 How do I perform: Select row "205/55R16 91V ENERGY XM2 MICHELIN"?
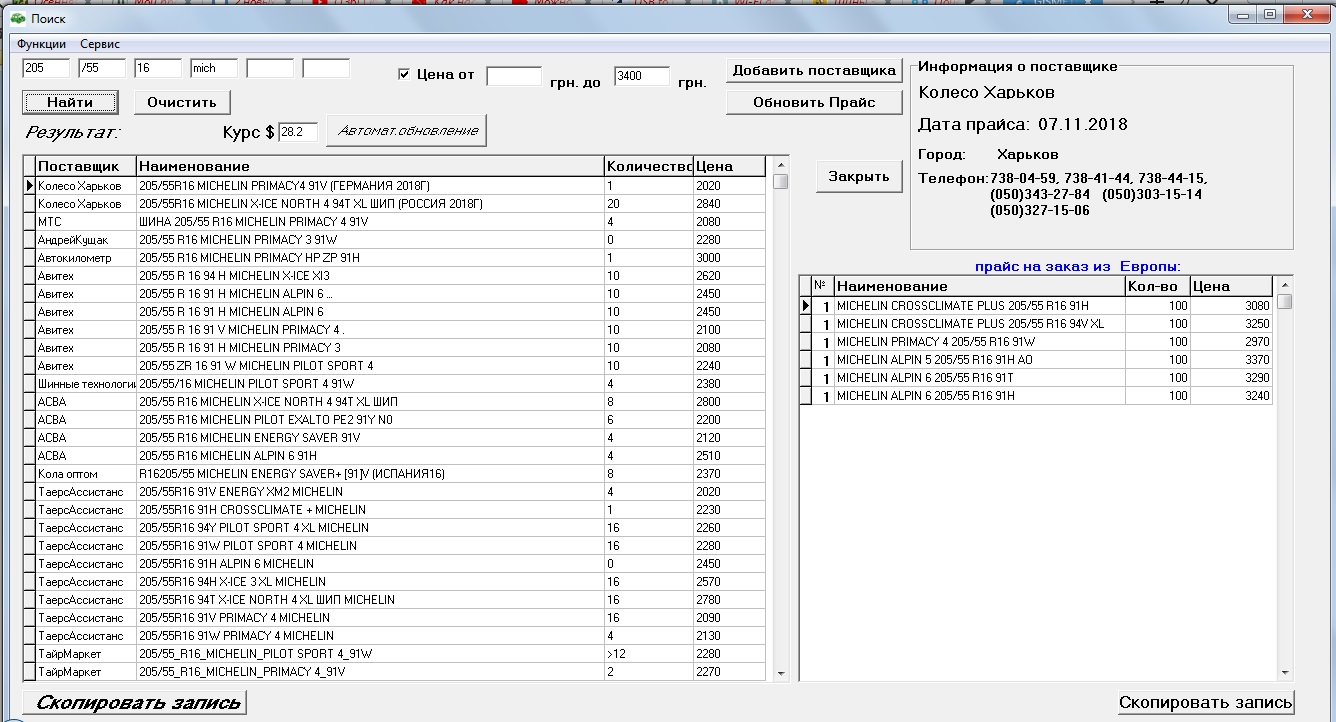[394, 492]
